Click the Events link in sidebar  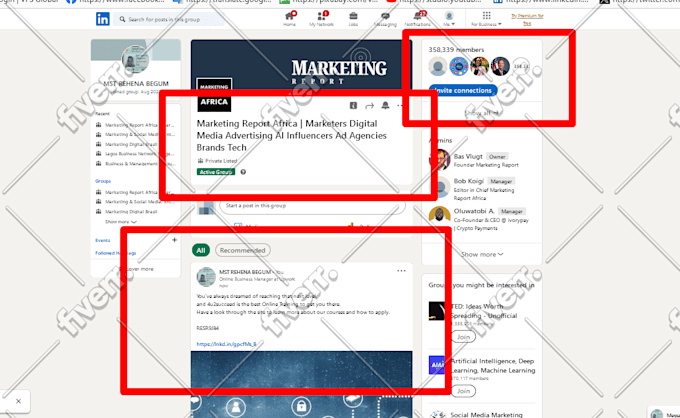click(103, 240)
